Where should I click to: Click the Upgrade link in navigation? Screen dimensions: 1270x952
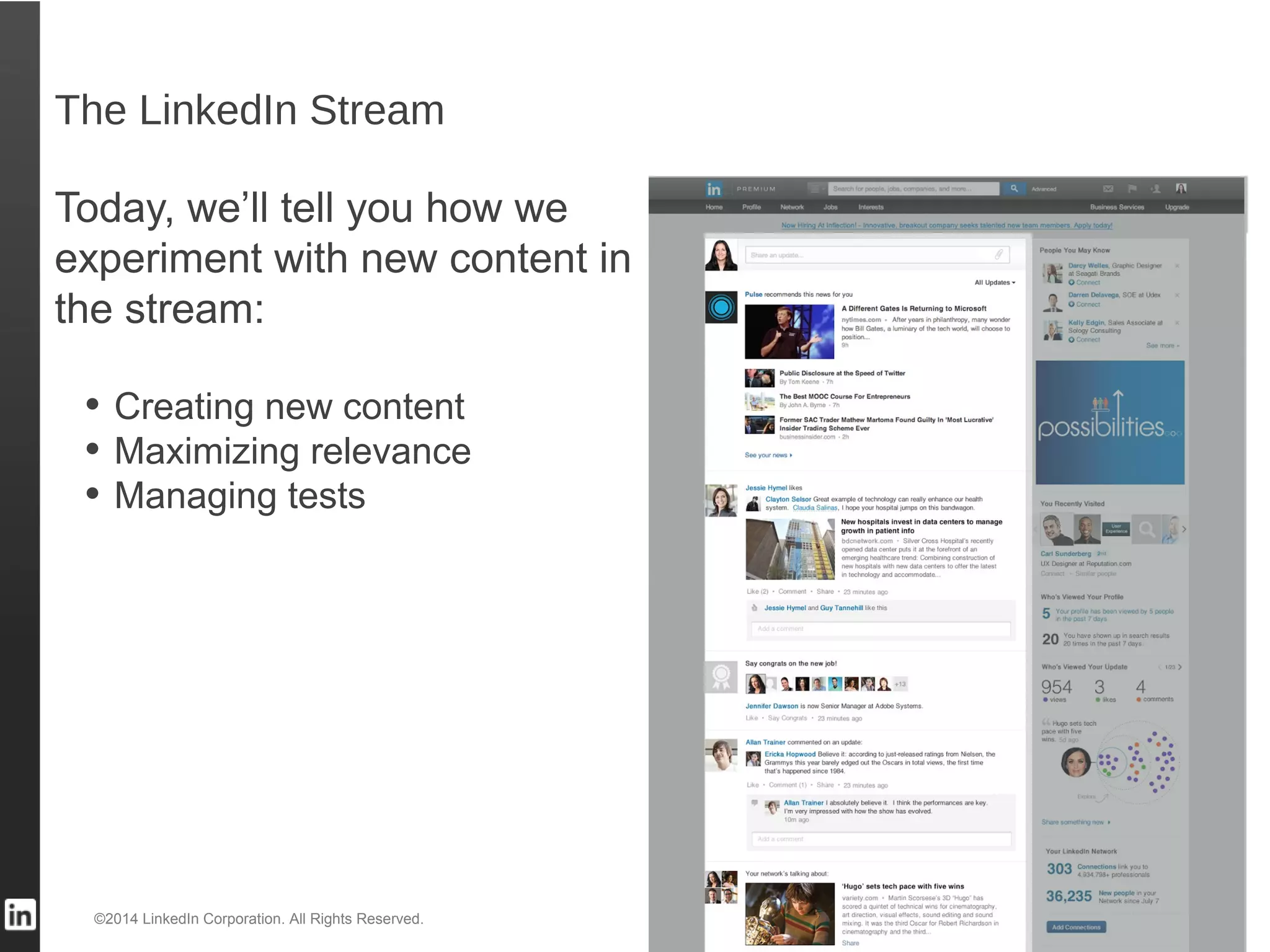pyautogui.click(x=1176, y=207)
